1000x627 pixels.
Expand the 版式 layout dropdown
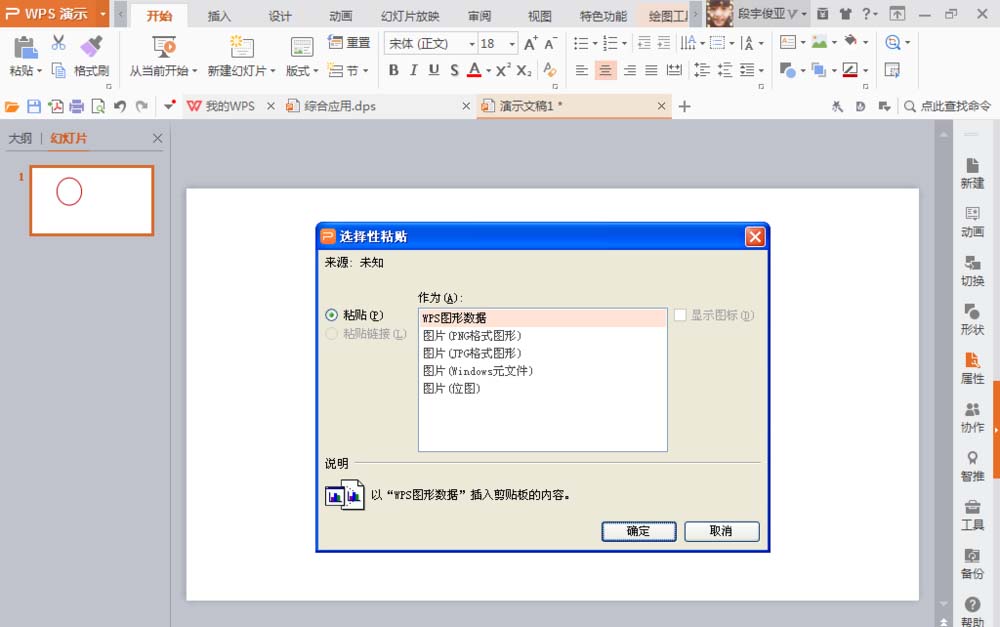[x=315, y=71]
